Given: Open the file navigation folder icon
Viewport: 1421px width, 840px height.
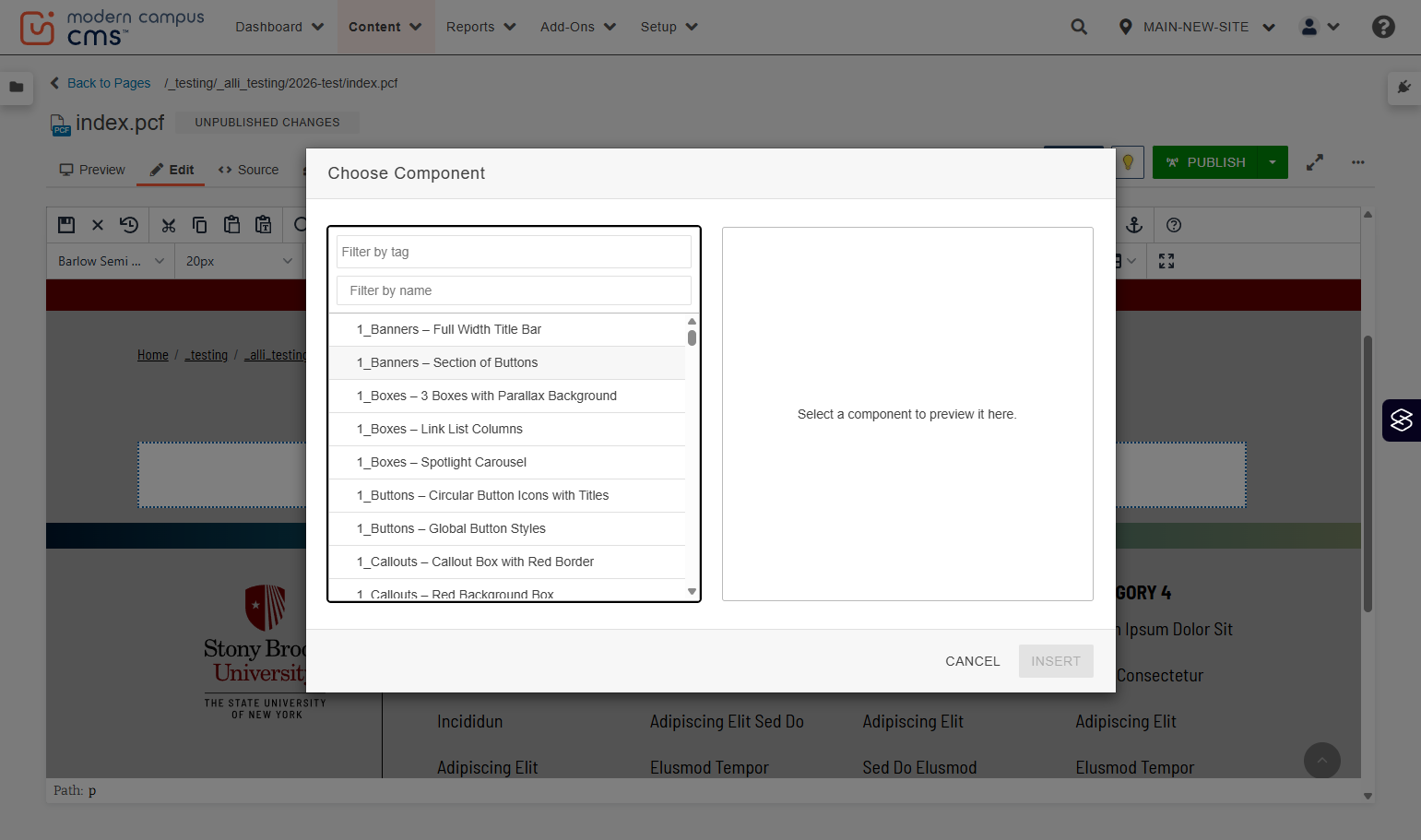Looking at the screenshot, I should tap(17, 87).
